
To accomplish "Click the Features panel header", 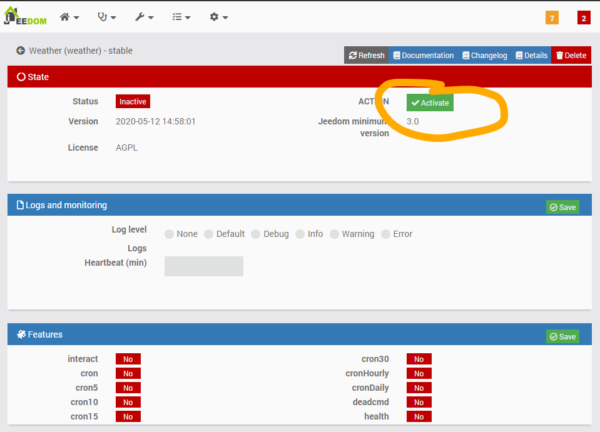I will point(300,334).
